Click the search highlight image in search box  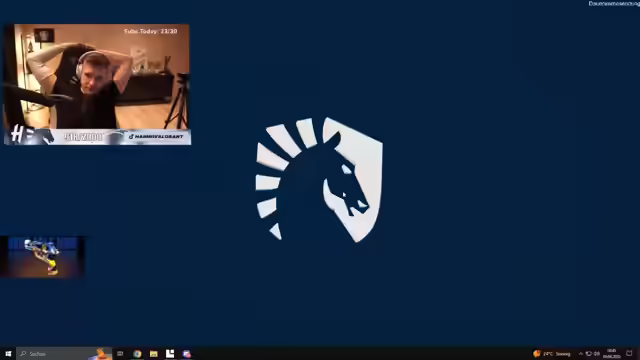click(x=101, y=353)
